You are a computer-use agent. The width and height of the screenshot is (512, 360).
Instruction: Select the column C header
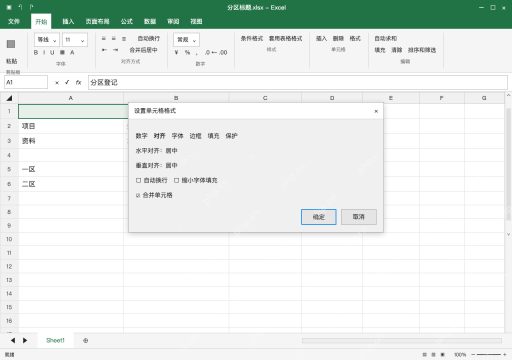point(265,98)
